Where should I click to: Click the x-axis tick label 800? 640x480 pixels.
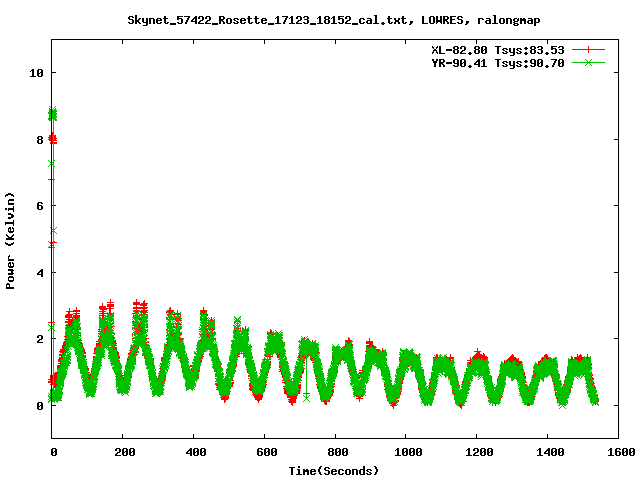click(338, 452)
